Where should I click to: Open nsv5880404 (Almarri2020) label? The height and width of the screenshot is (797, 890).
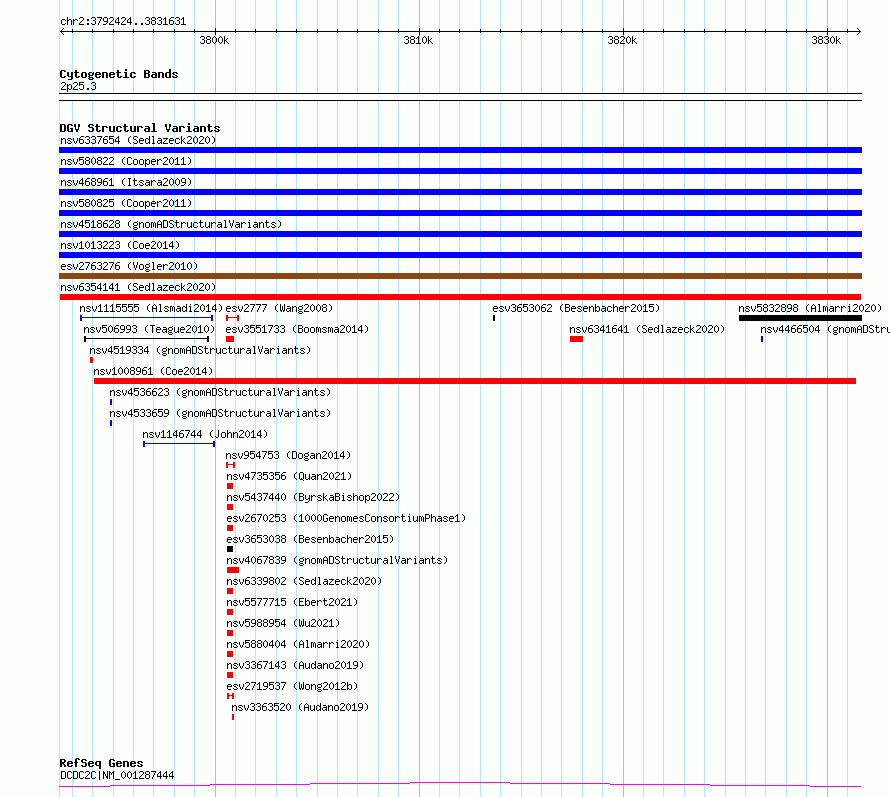click(298, 644)
